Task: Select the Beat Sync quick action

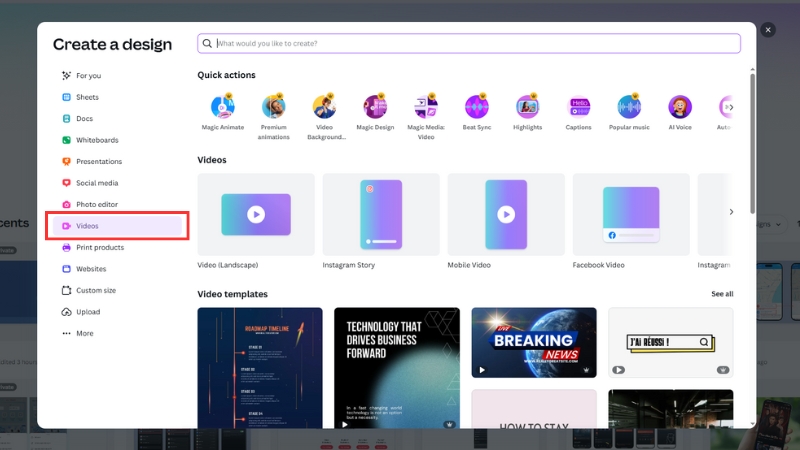Action: point(476,107)
